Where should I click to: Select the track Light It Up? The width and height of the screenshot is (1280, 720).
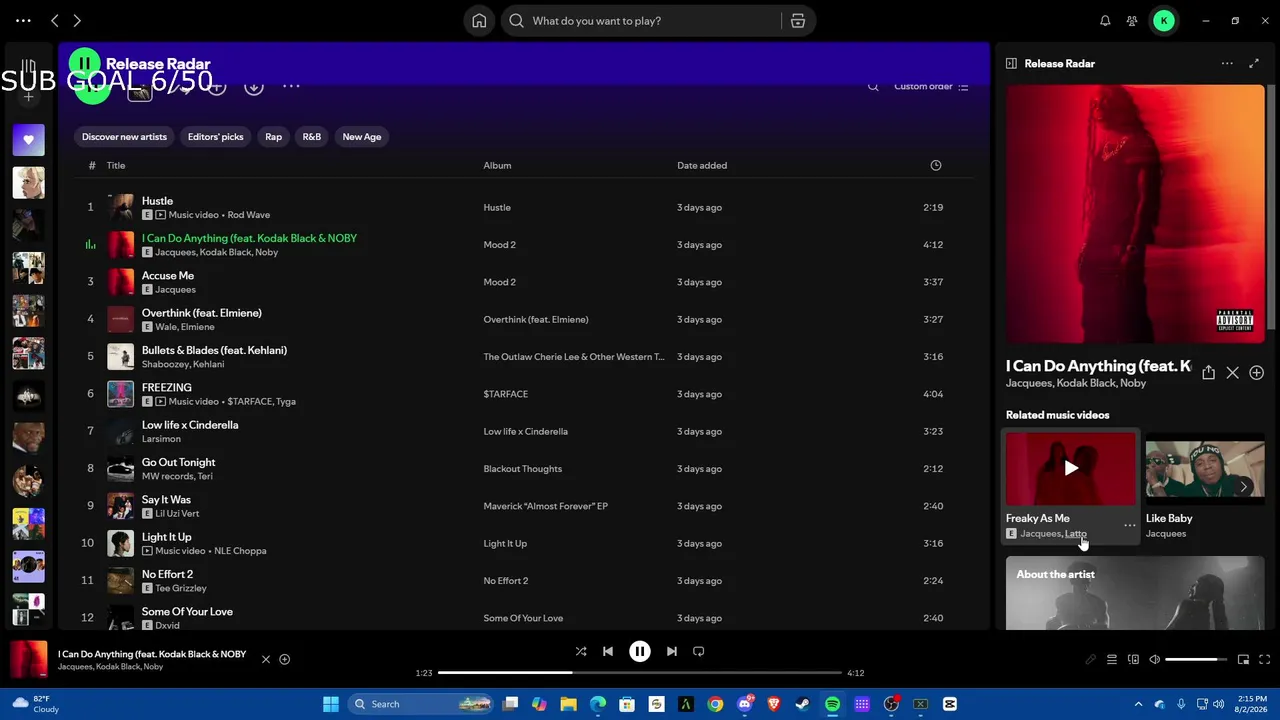click(167, 537)
